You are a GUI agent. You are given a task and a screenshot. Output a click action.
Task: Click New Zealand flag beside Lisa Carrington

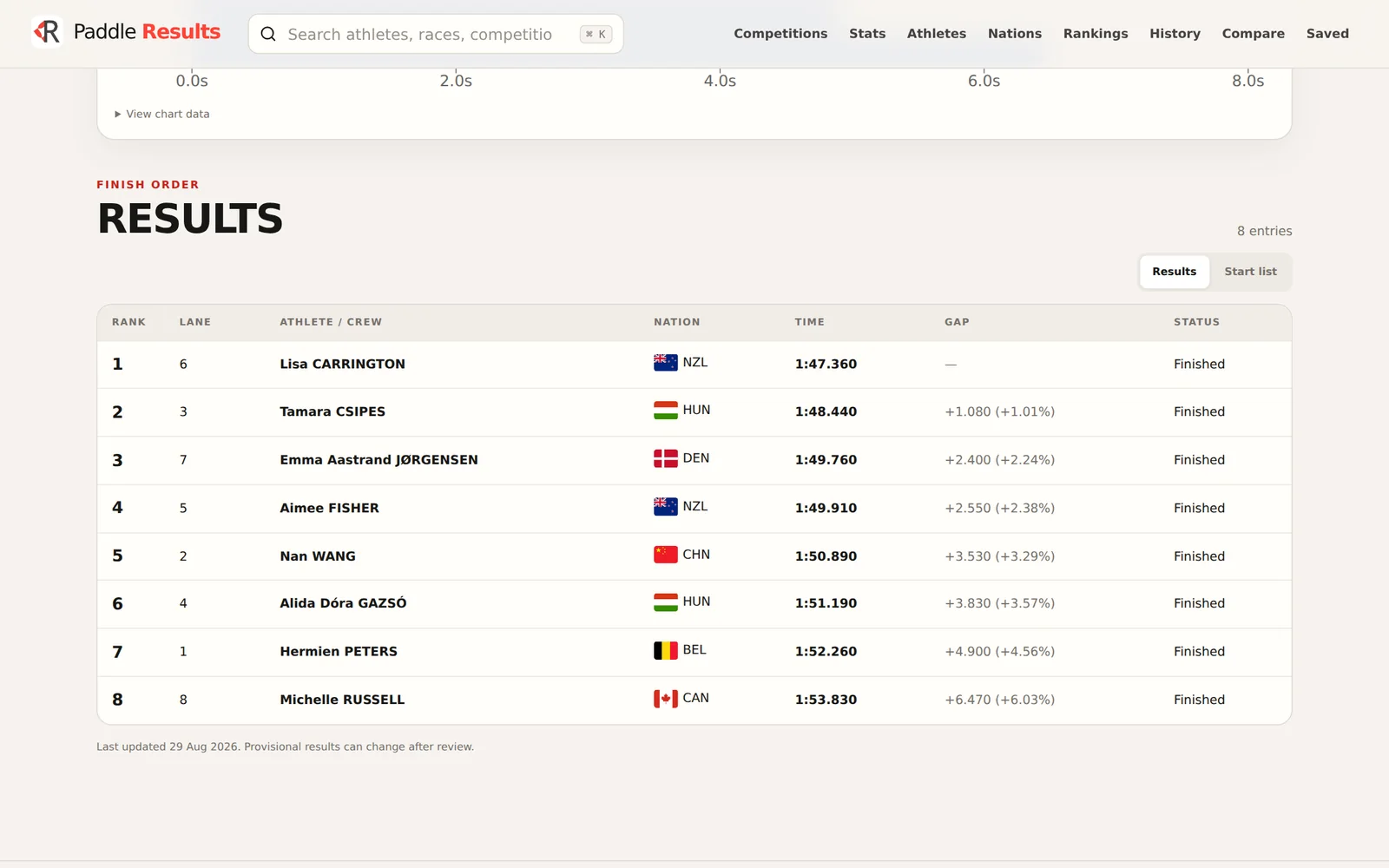(x=666, y=363)
